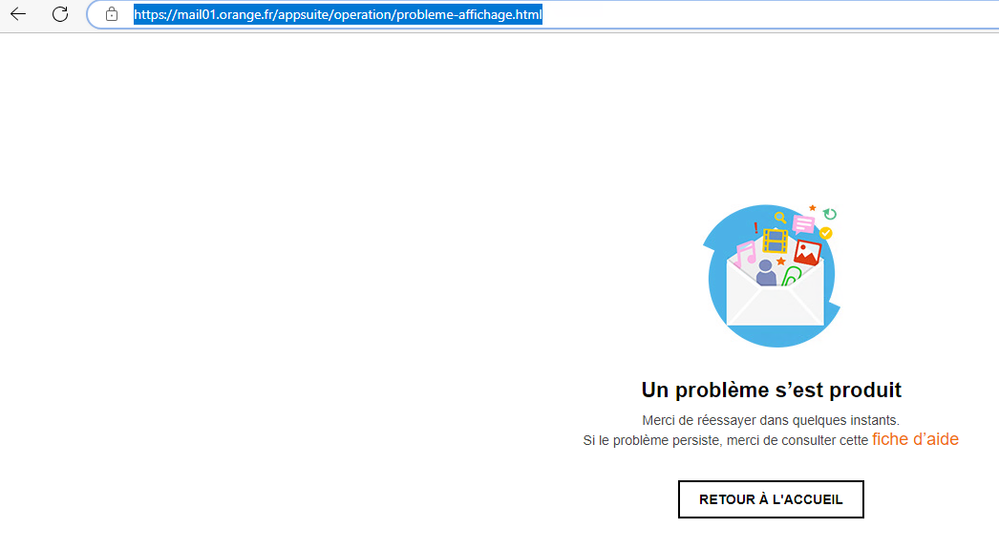Click the pink music note icon
This screenshot has width=999, height=547.
tap(746, 253)
